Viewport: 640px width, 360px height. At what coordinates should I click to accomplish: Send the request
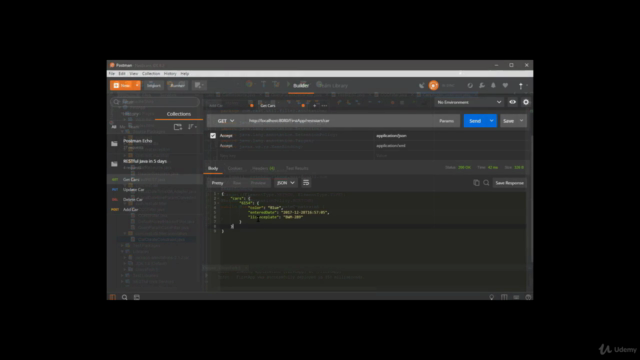point(475,121)
